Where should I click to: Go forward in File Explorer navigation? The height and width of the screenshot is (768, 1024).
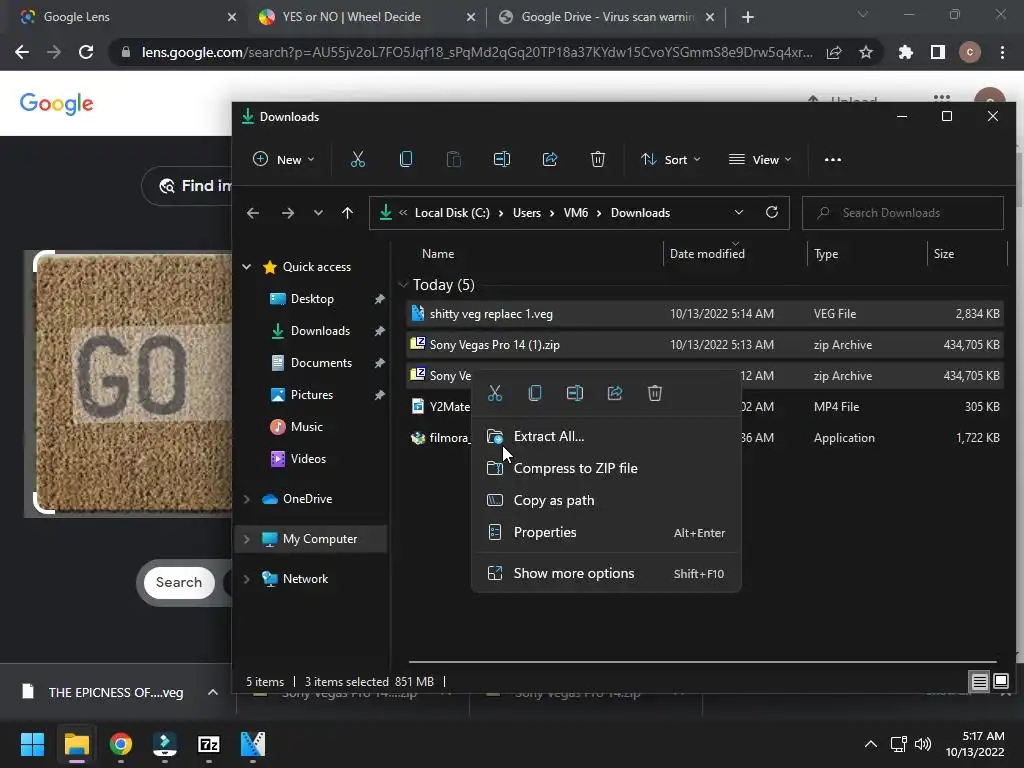287,213
